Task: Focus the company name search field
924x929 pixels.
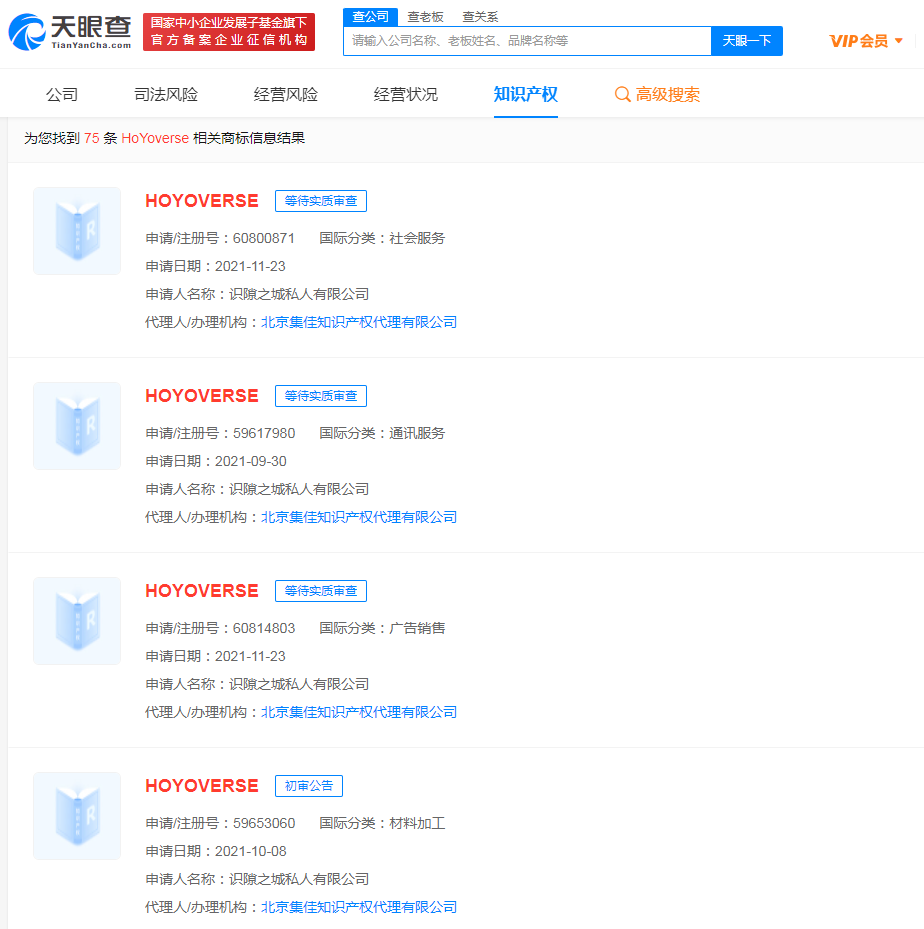Action: tap(527, 41)
